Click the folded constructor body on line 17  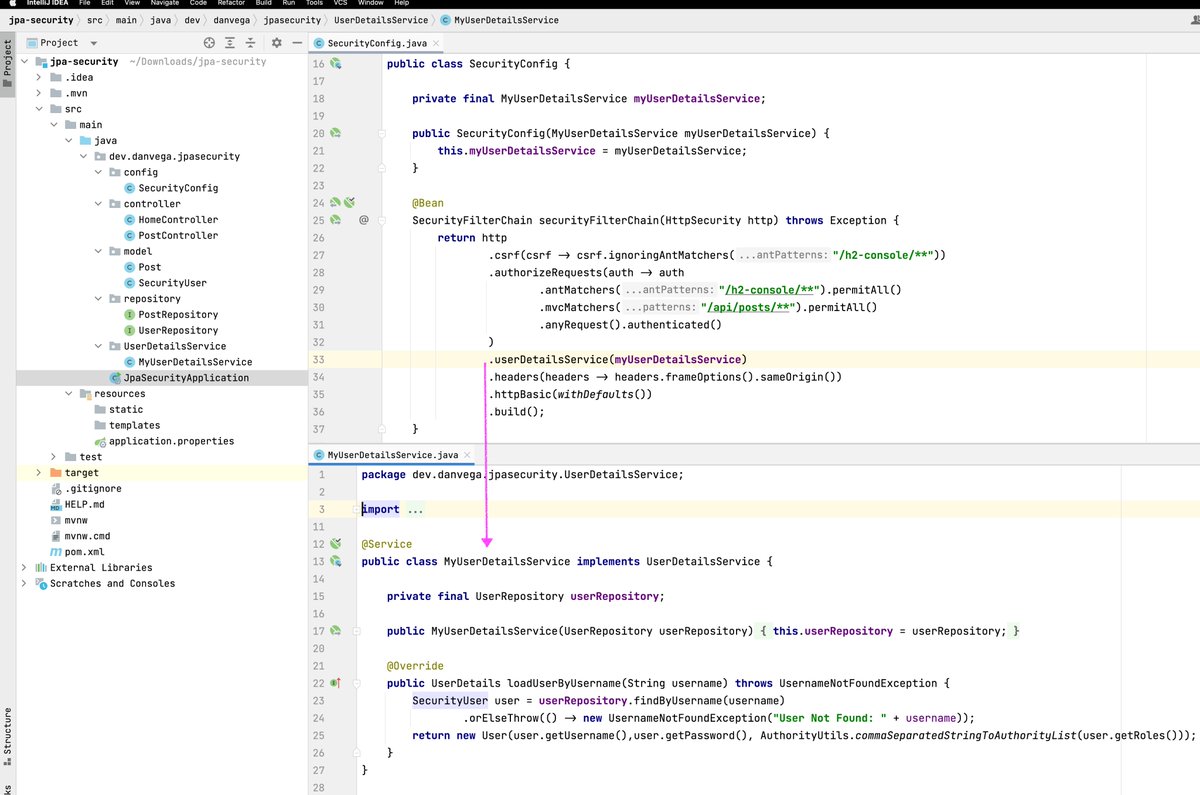pos(889,631)
